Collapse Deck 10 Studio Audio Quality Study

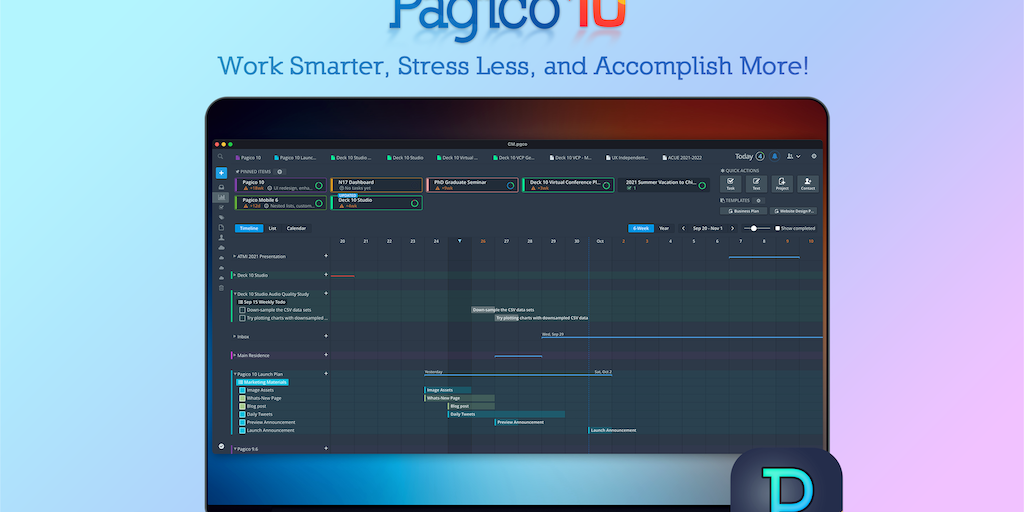[x=235, y=294]
